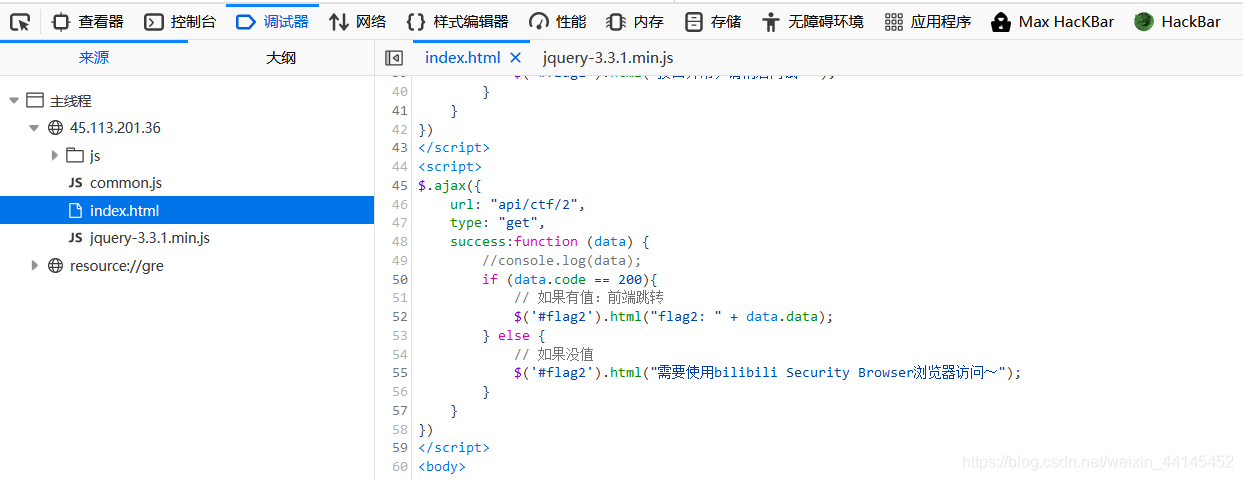
Task: Click the js folder icon
Action: pyautogui.click(x=74, y=155)
